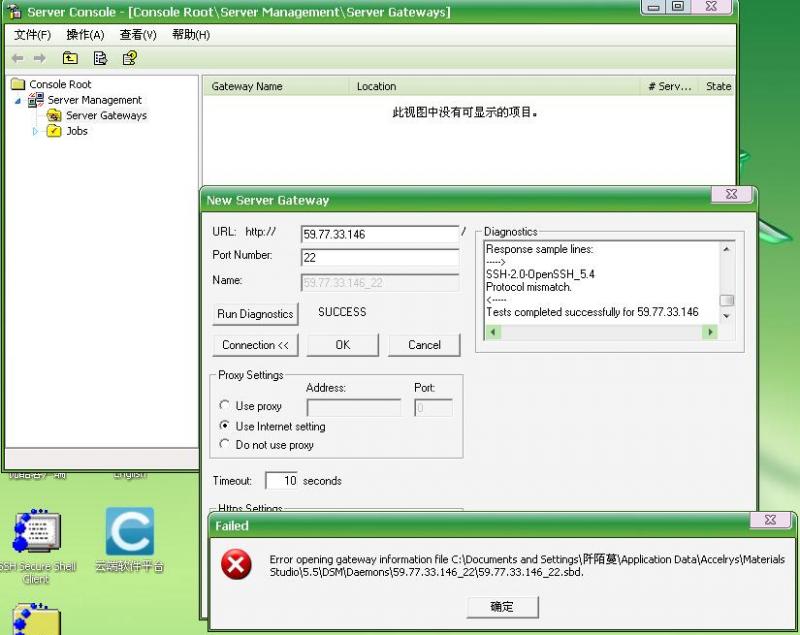Minimize the Server Console window
Screen dimensions: 800x635
tap(654, 7)
